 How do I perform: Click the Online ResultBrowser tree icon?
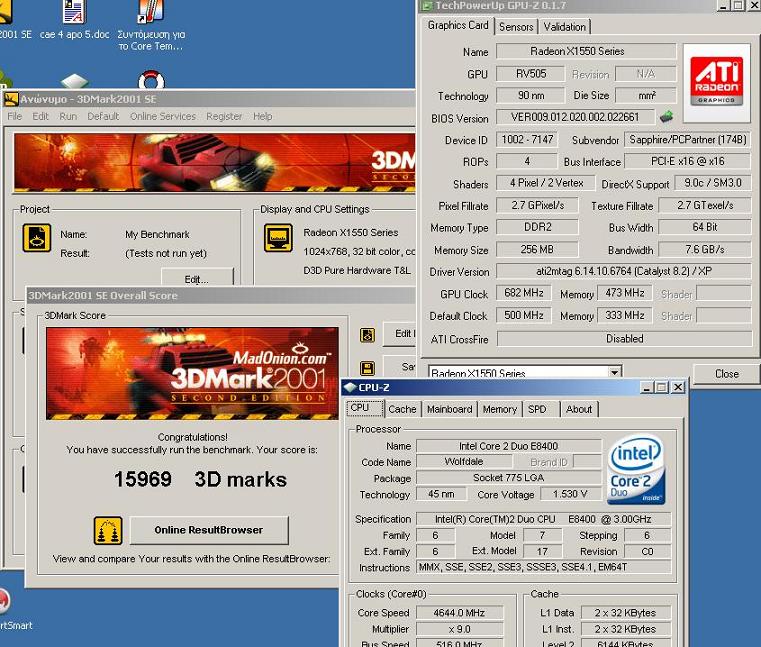(108, 531)
